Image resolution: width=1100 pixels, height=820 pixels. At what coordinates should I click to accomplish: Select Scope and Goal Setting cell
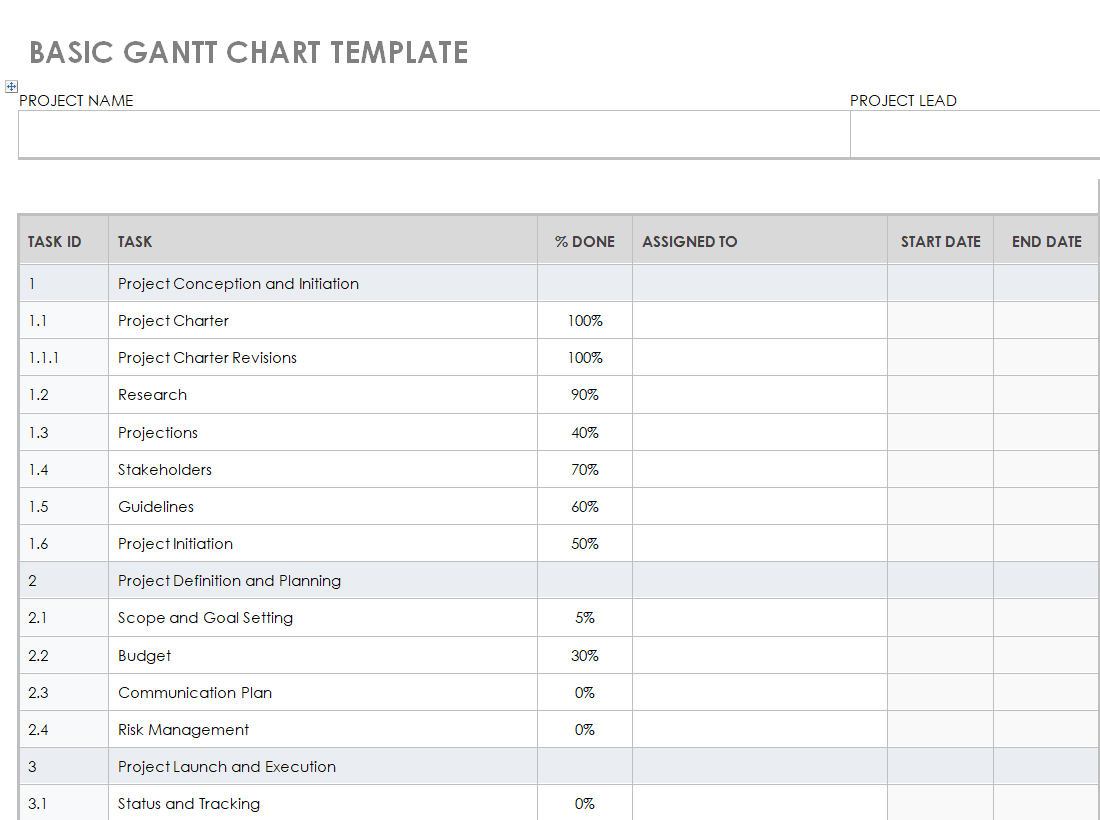pyautogui.click(x=323, y=618)
